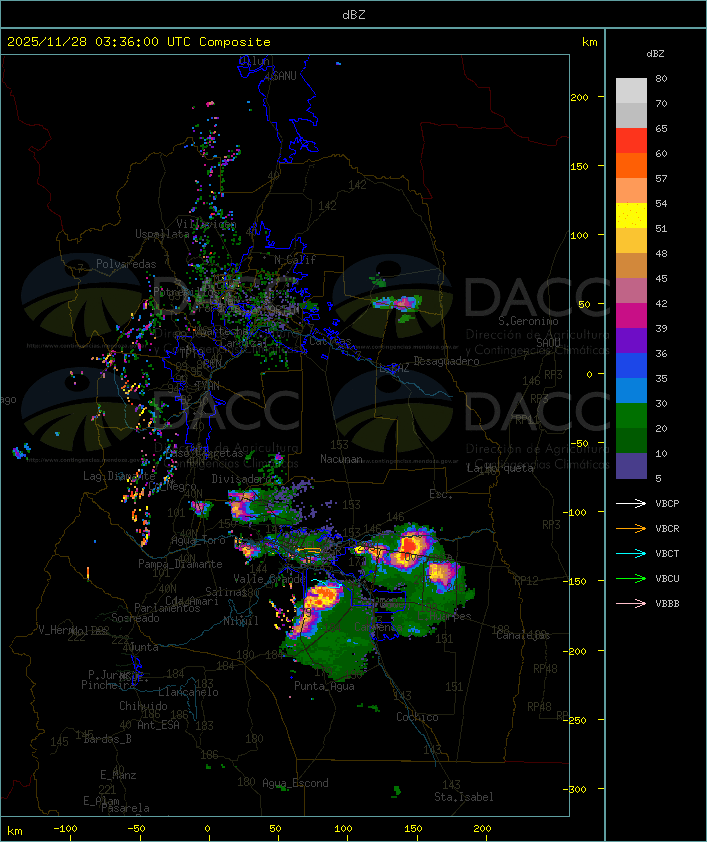Click the Sosneado place label
The height and width of the screenshot is (842, 707).
(135, 618)
